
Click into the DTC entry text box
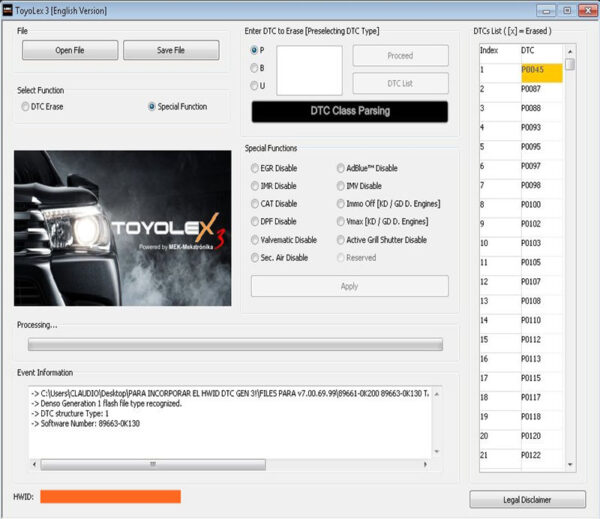[309, 70]
